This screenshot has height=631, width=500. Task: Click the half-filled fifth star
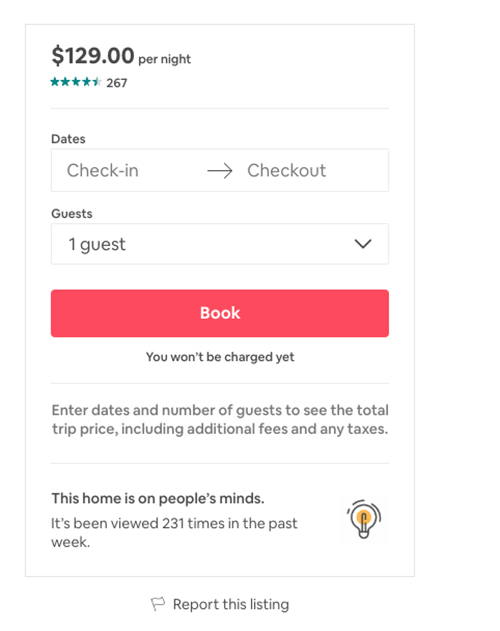click(97, 82)
